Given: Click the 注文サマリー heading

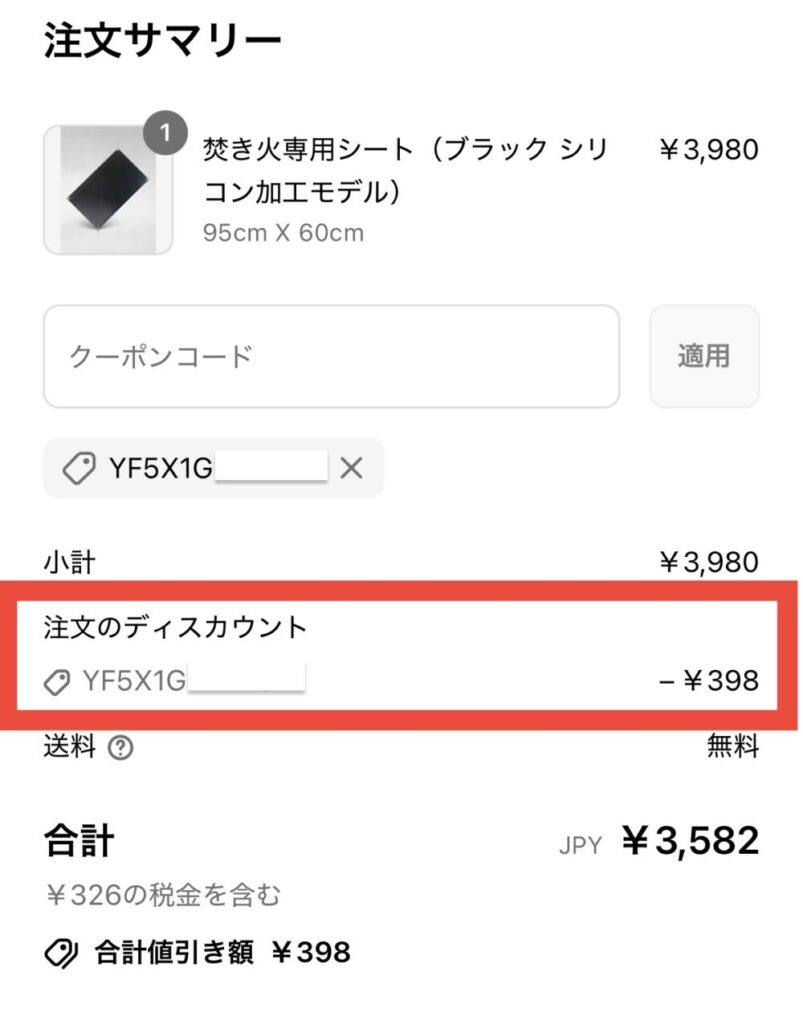Looking at the screenshot, I should 163,42.
